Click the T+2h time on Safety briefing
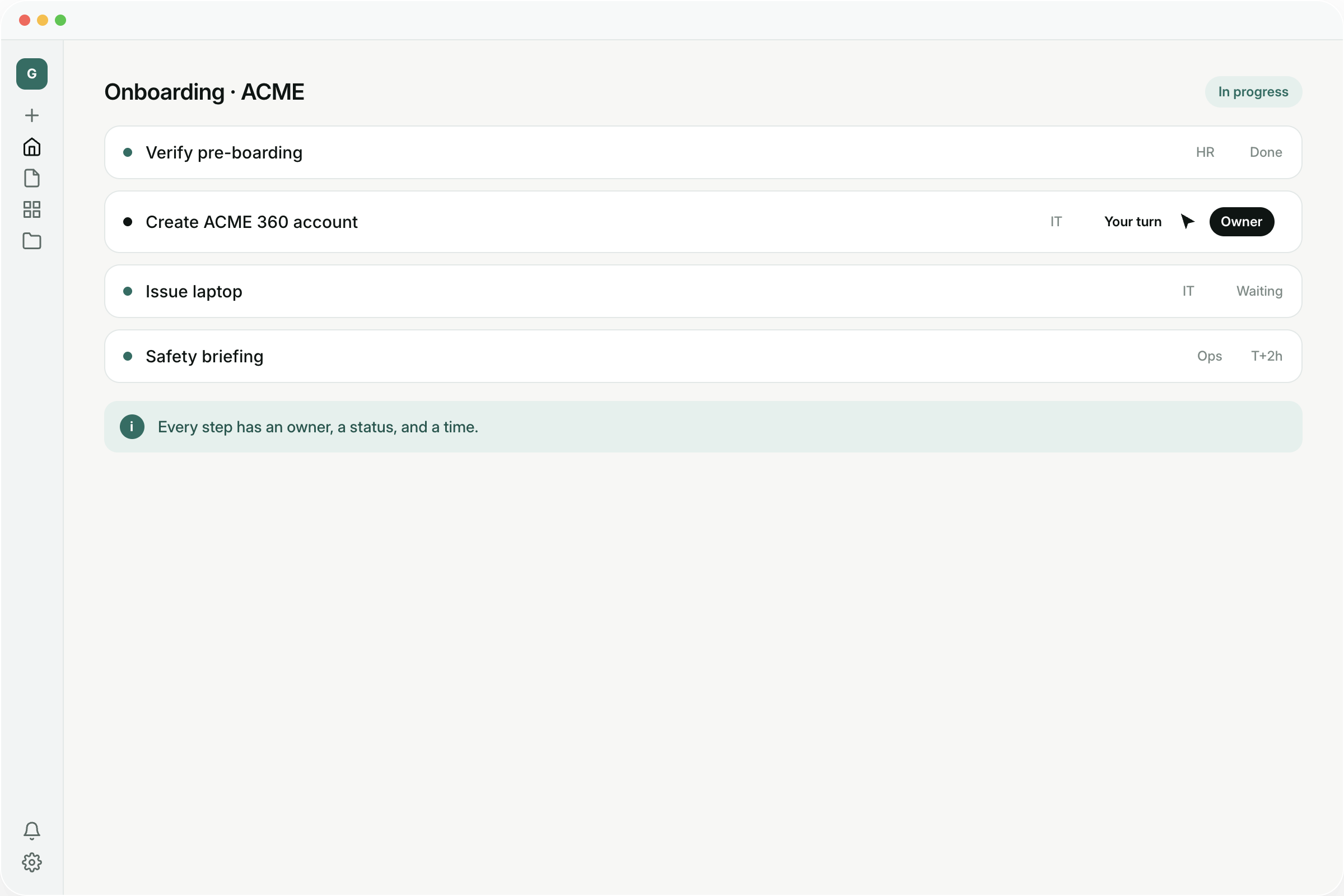The image size is (1344, 896). point(1266,357)
